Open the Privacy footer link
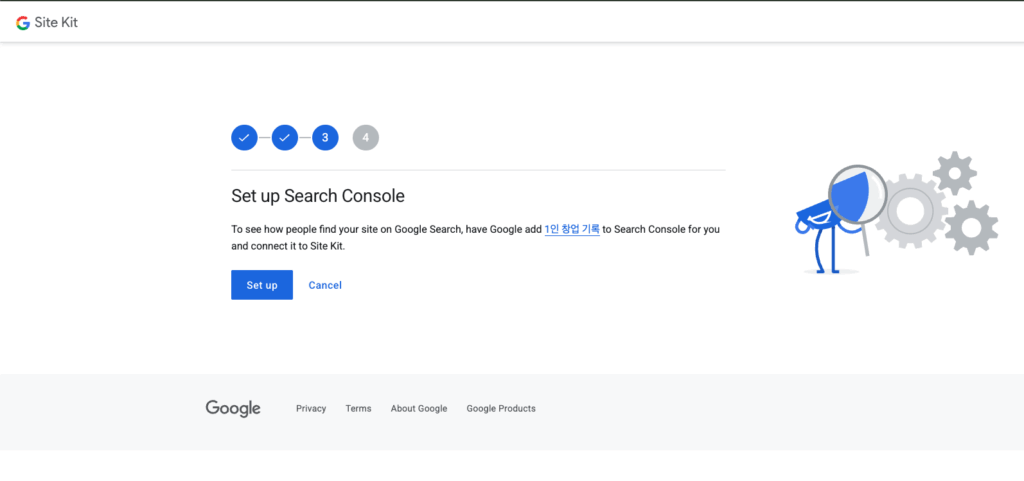The image size is (1024, 481). click(x=311, y=409)
